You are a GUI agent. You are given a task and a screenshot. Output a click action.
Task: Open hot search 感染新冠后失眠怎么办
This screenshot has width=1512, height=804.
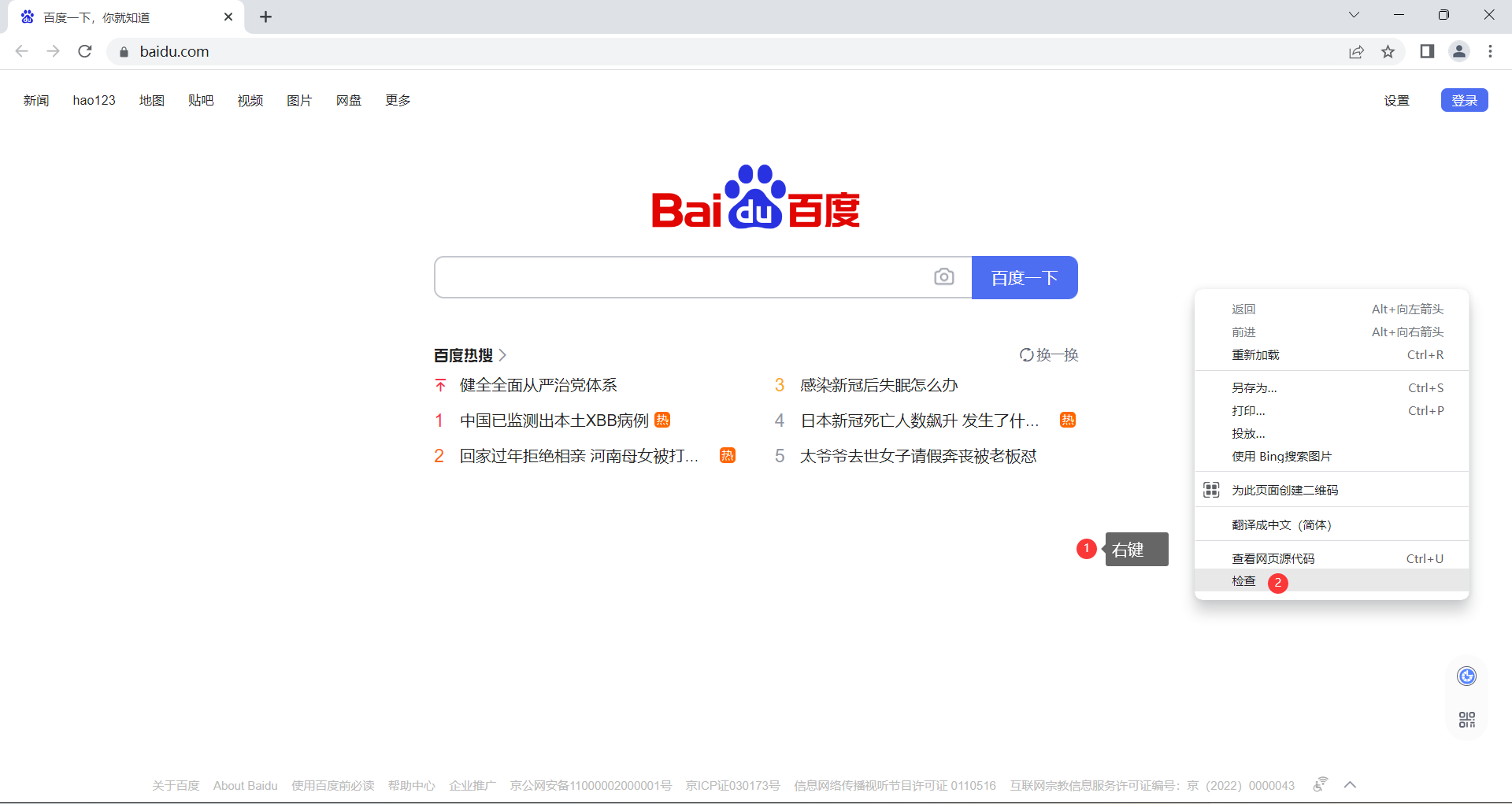click(879, 385)
